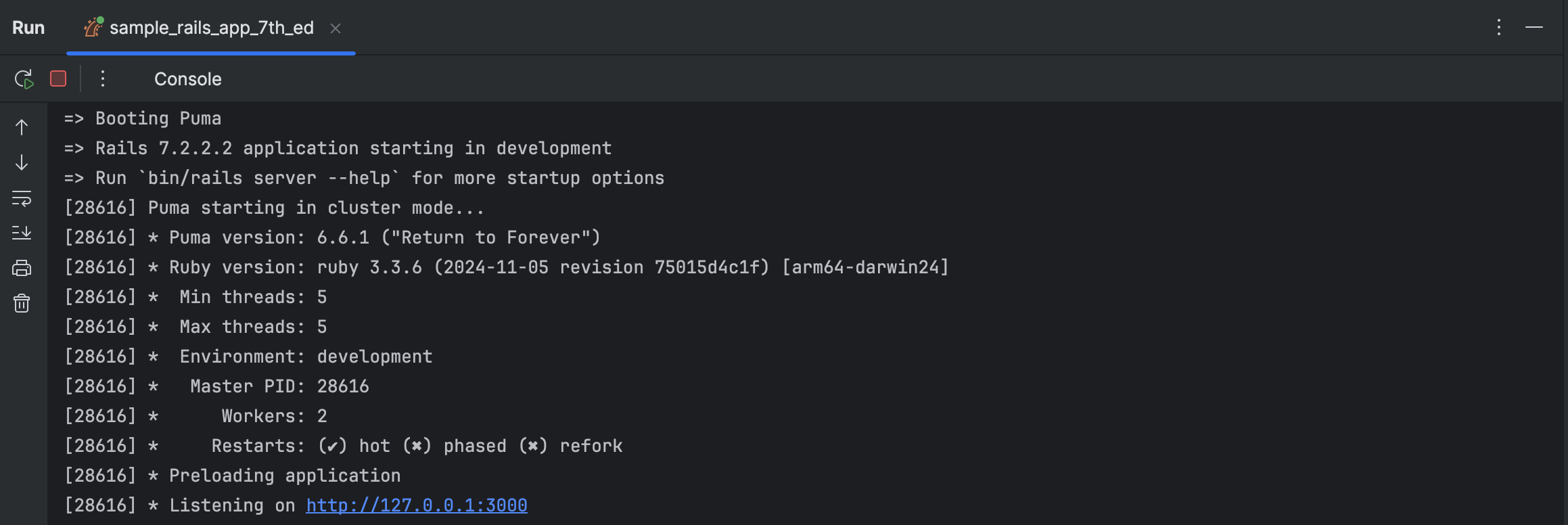Clear all console output with trash icon
The width and height of the screenshot is (1568, 525).
pyautogui.click(x=22, y=303)
